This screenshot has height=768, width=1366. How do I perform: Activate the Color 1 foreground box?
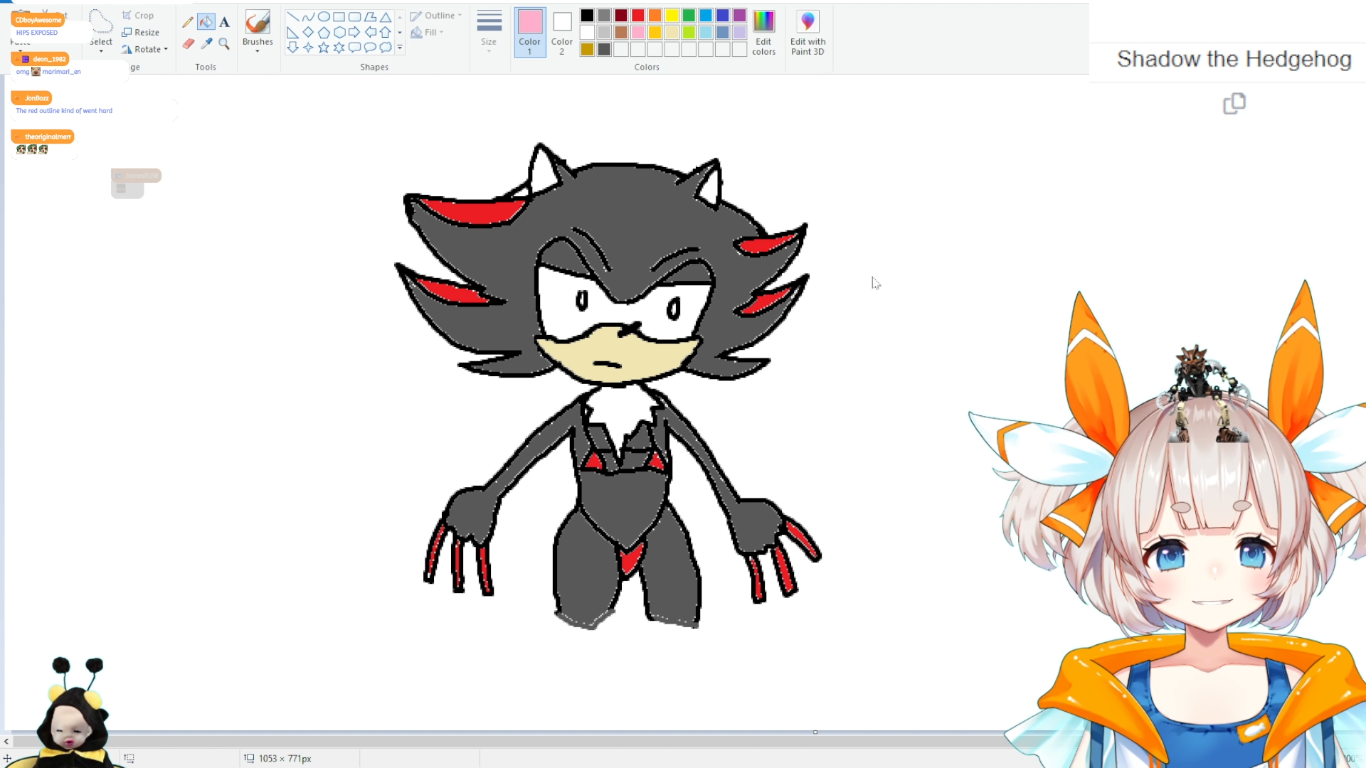coord(530,31)
